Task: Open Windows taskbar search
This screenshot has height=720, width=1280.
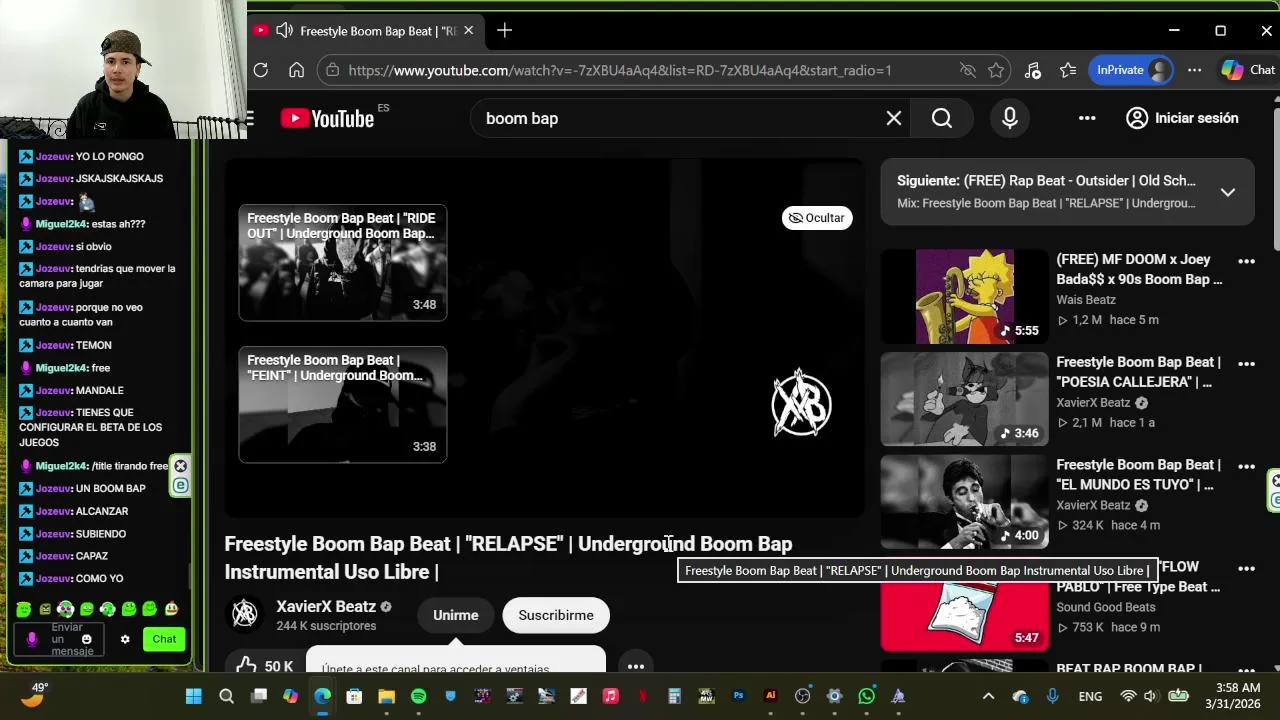Action: click(x=226, y=696)
